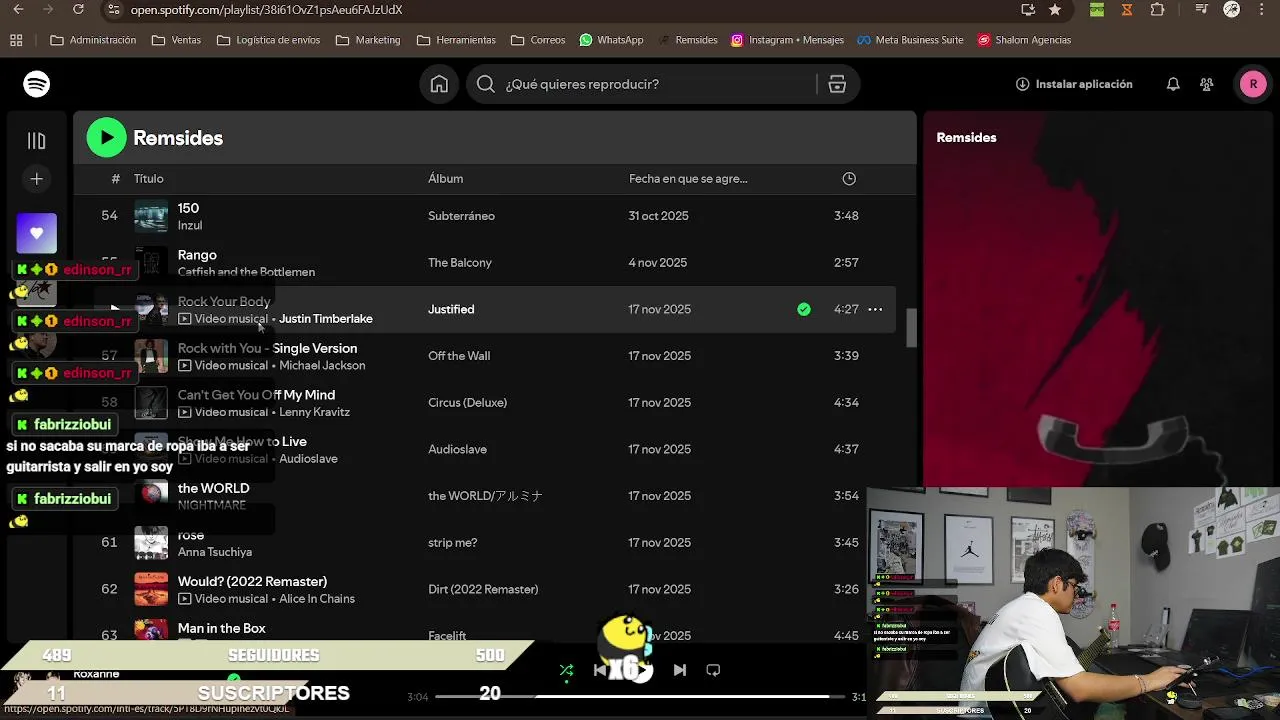Image resolution: width=1280 pixels, height=720 pixels.
Task: Expand Your Library sidebar icon
Action: (36, 141)
